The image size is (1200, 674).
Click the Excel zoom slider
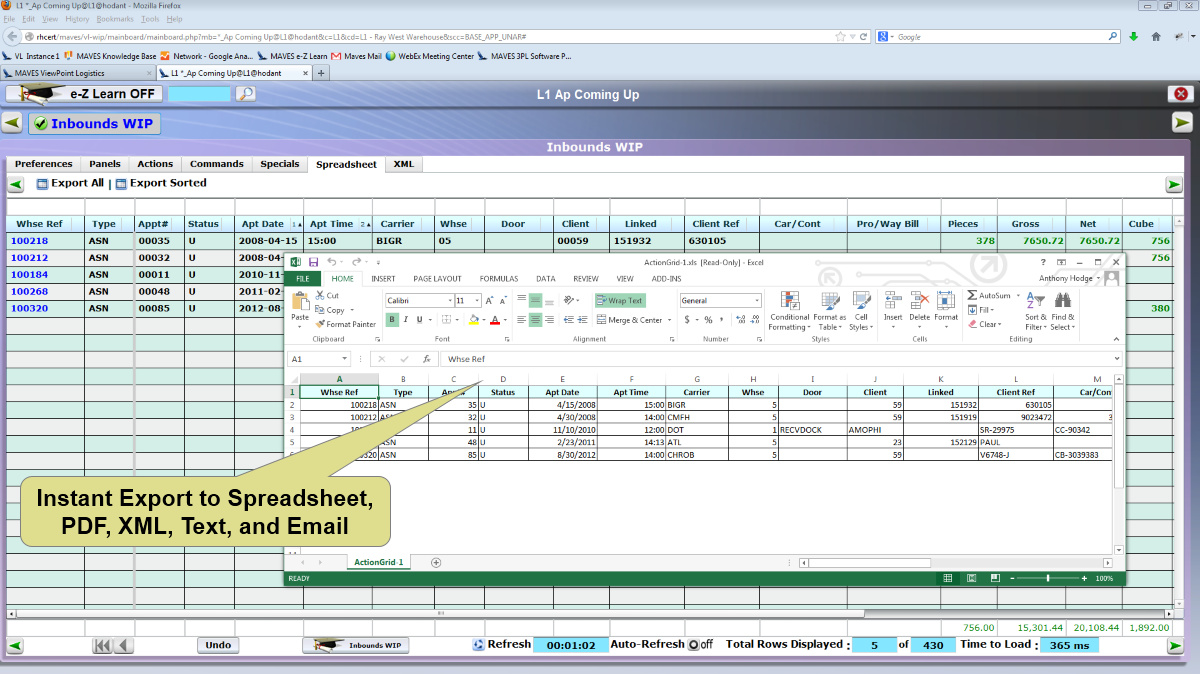tap(1048, 578)
